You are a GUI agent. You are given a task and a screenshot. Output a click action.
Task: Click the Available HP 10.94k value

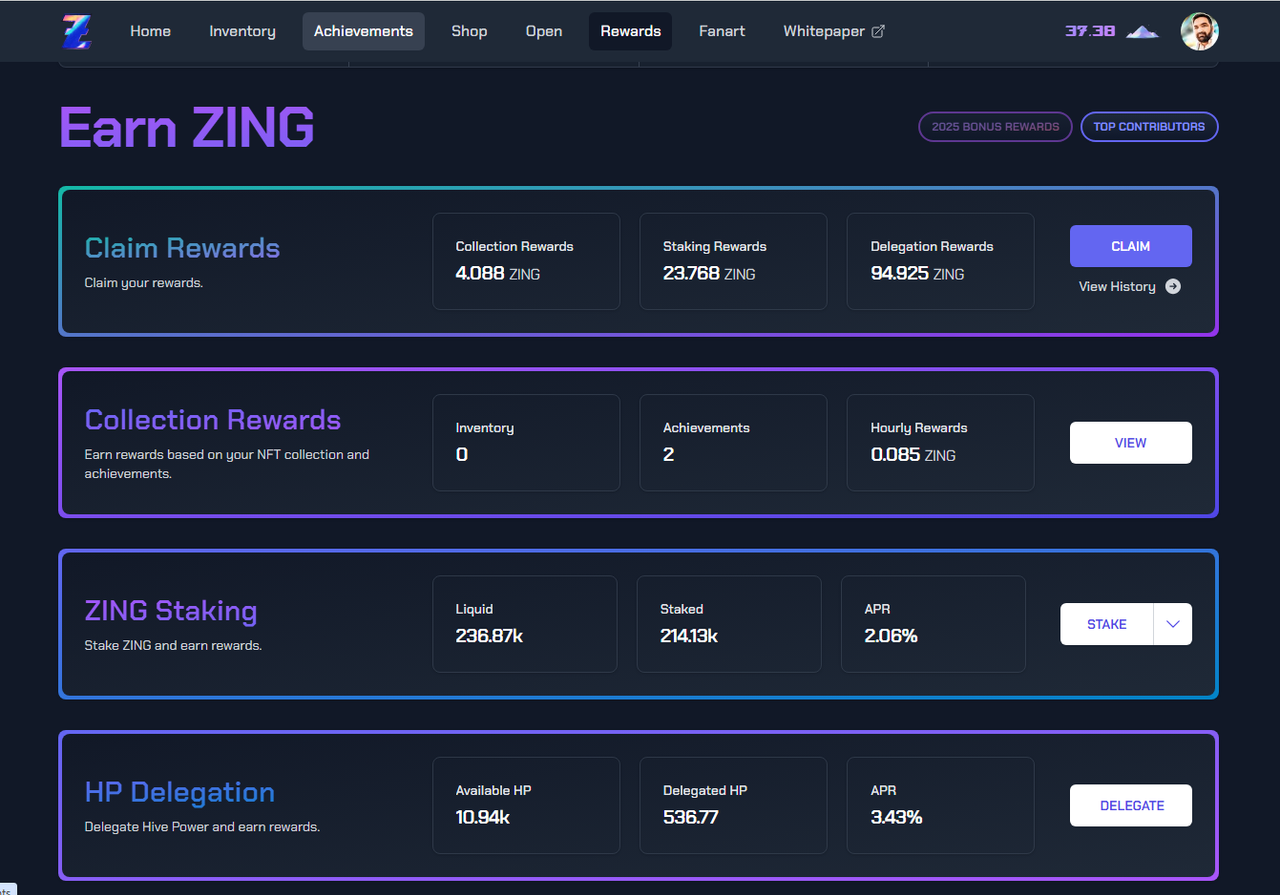[483, 817]
